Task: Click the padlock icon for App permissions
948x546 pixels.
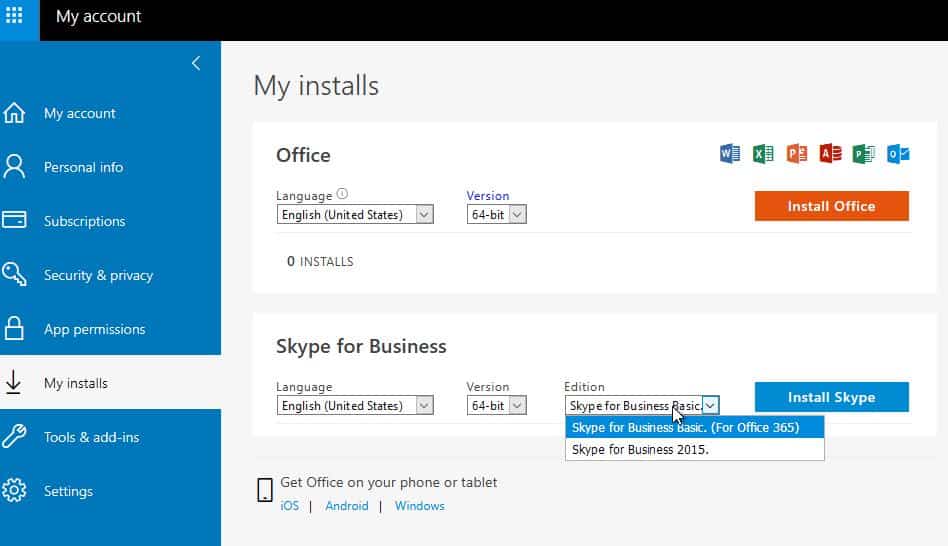Action: [14, 328]
